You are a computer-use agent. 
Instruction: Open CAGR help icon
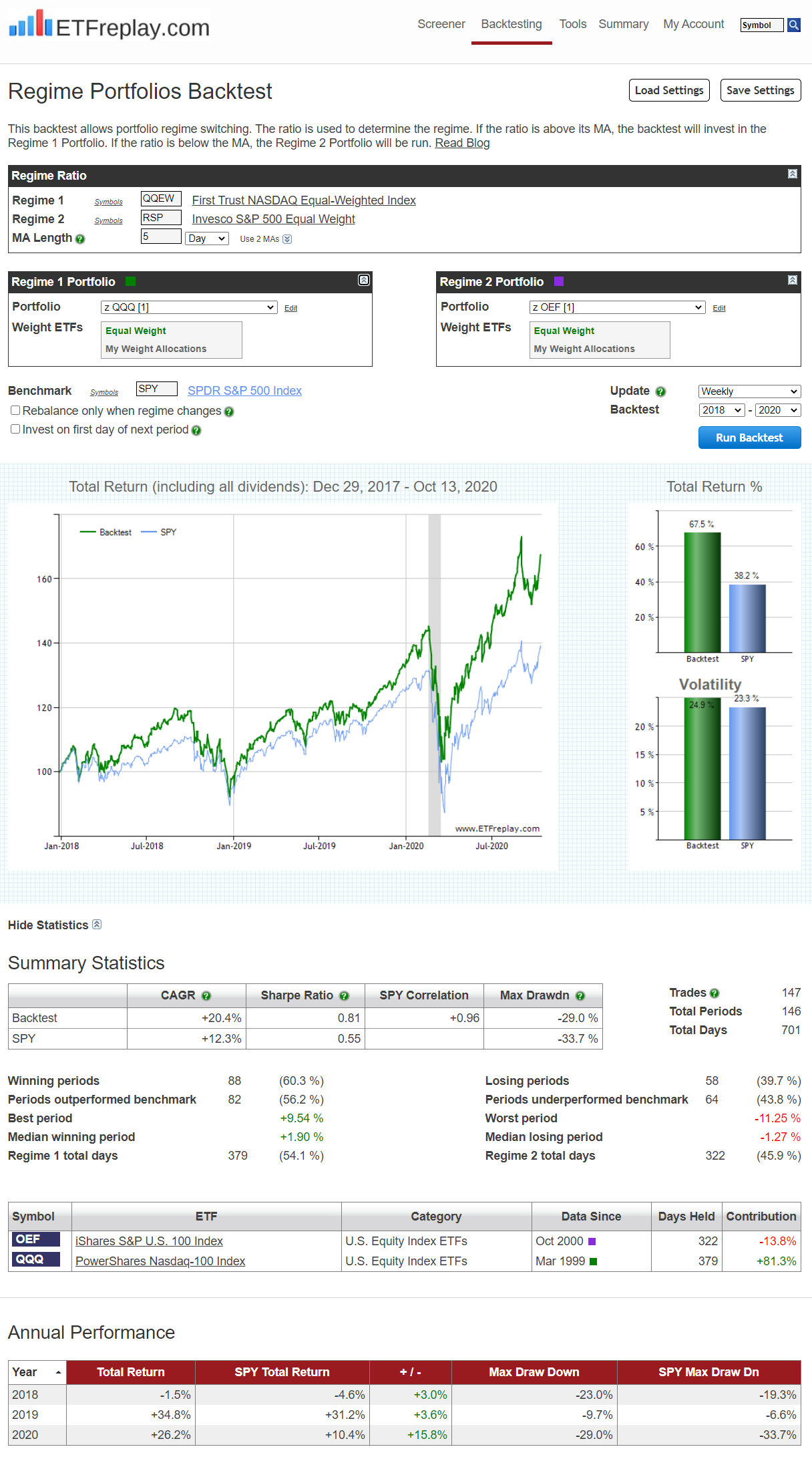206,996
